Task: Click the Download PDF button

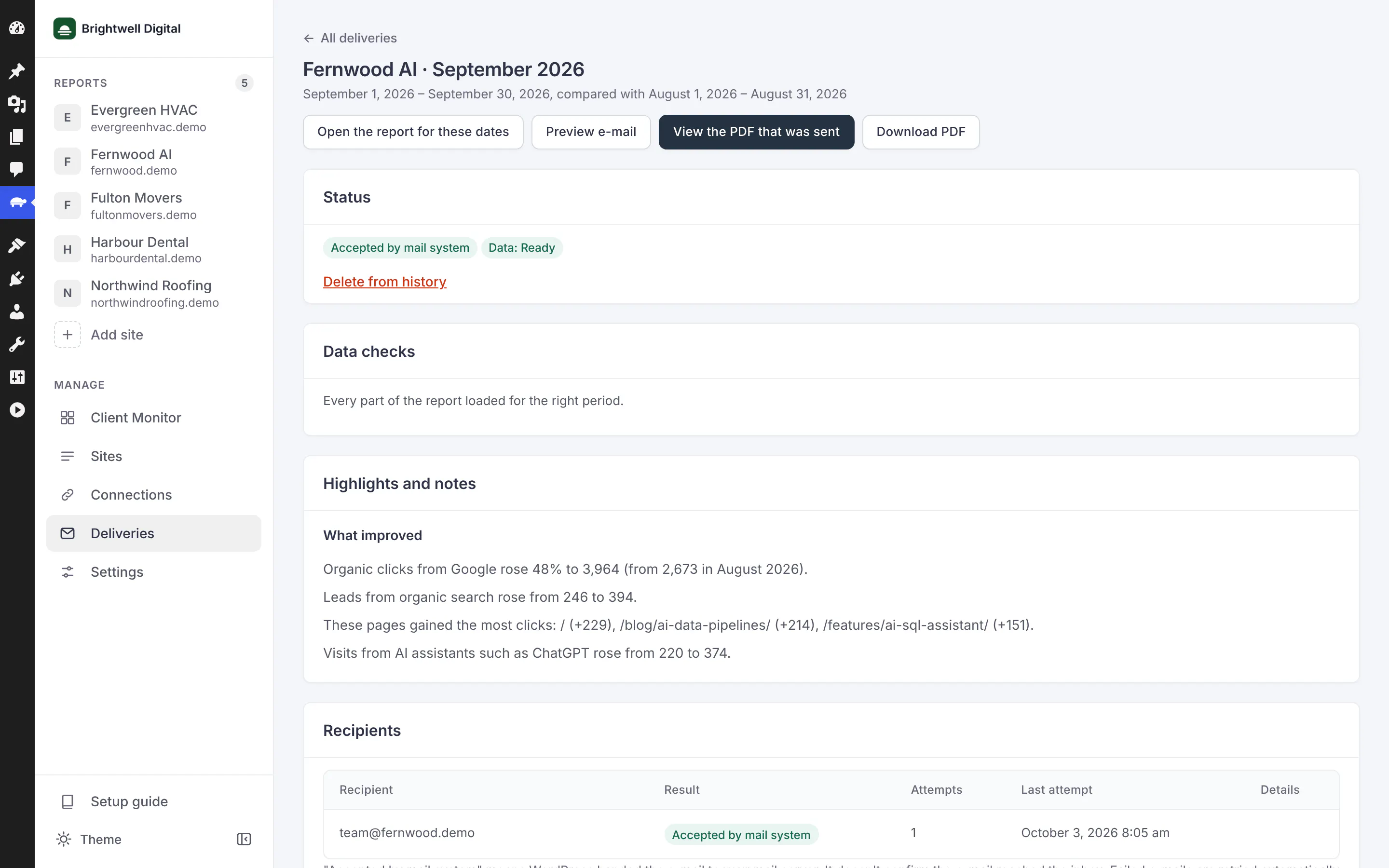Action: [x=920, y=132]
